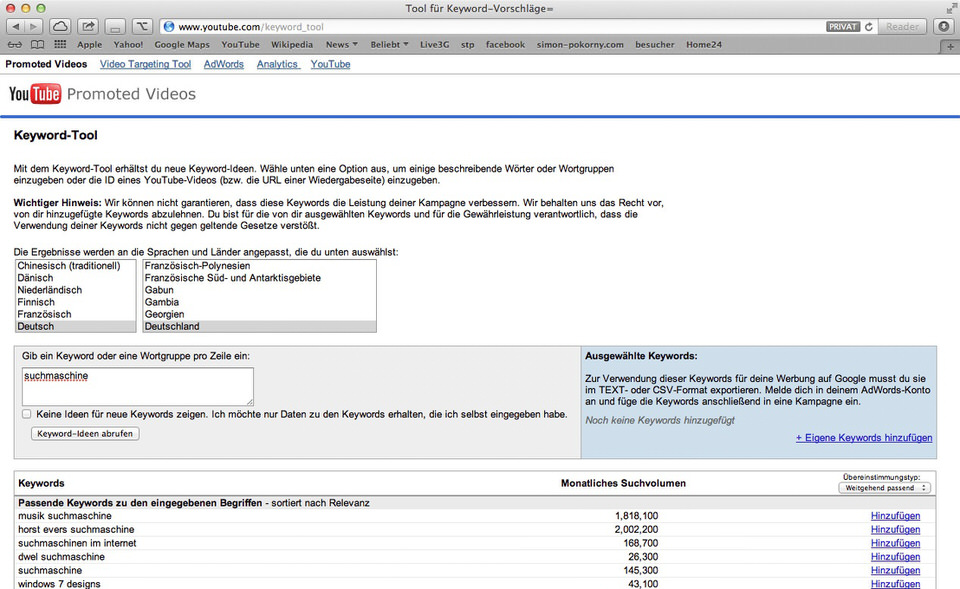Click the Share icon in the toolbar
This screenshot has height=589, width=960.
(x=88, y=26)
